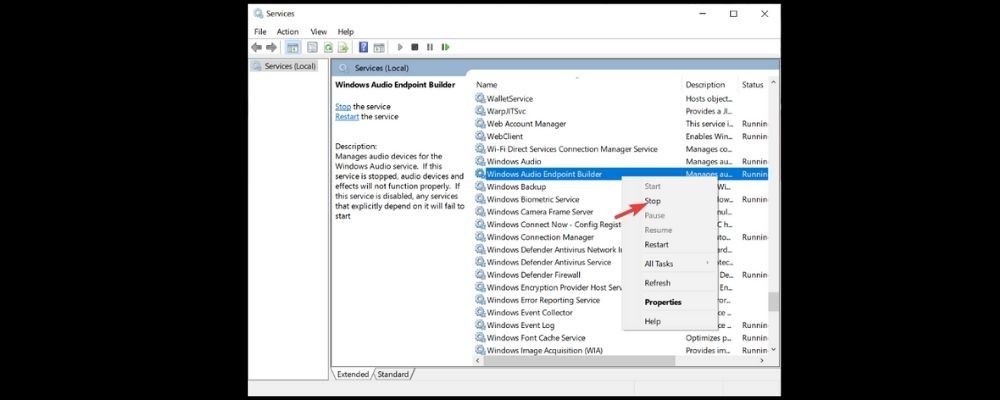Click the gear icon beside Windows Event Log
The height and width of the screenshot is (400, 1000).
coord(480,325)
